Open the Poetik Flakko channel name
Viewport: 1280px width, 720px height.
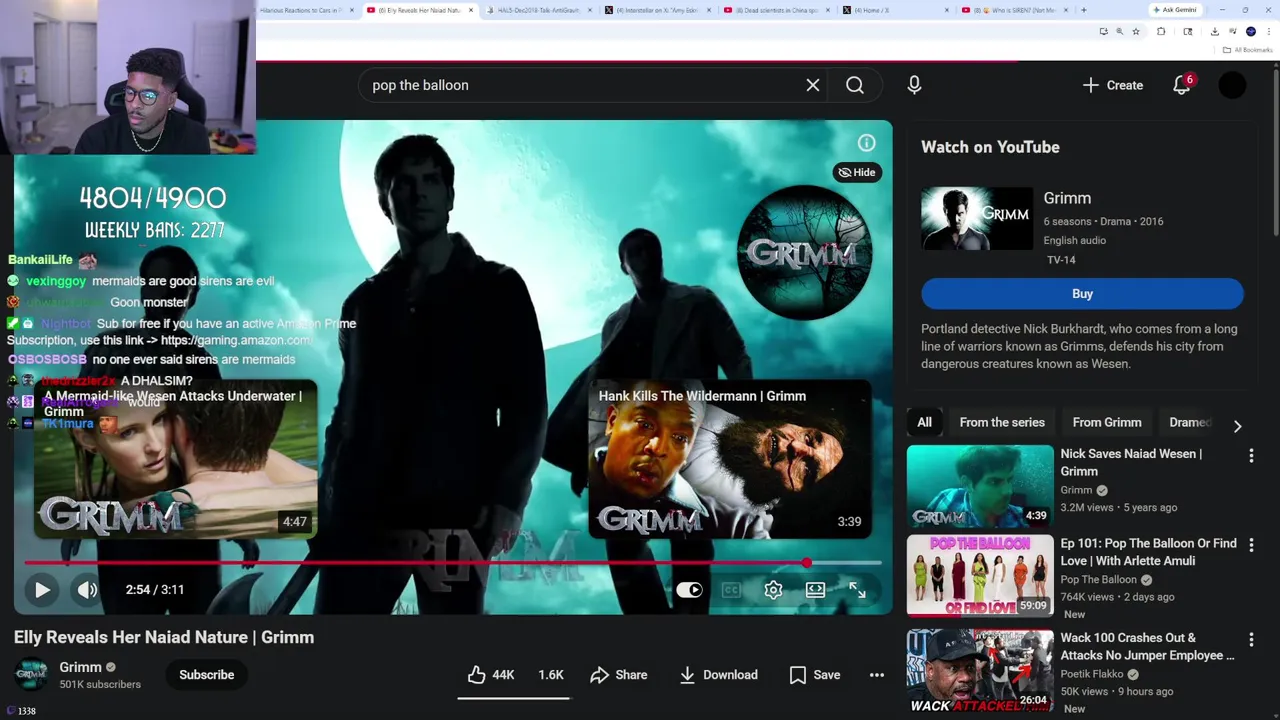coord(1092,674)
